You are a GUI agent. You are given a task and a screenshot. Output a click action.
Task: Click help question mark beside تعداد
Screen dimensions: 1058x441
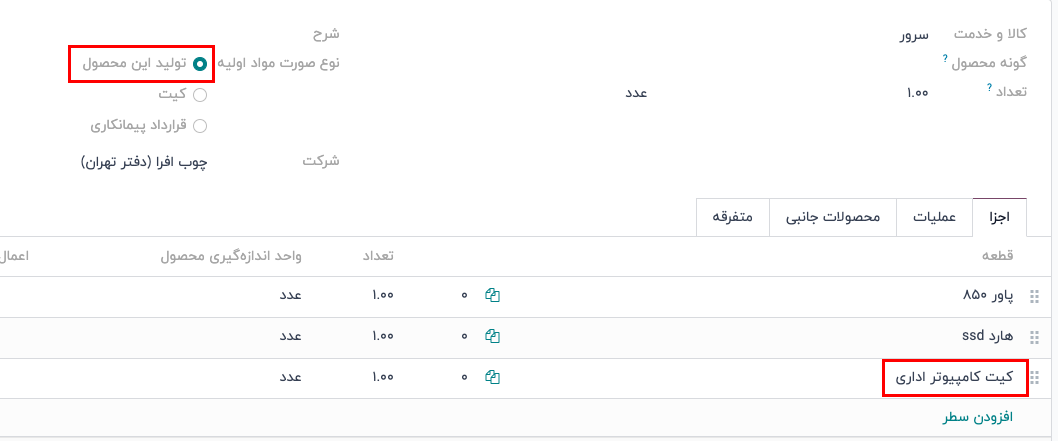pyautogui.click(x=988, y=89)
